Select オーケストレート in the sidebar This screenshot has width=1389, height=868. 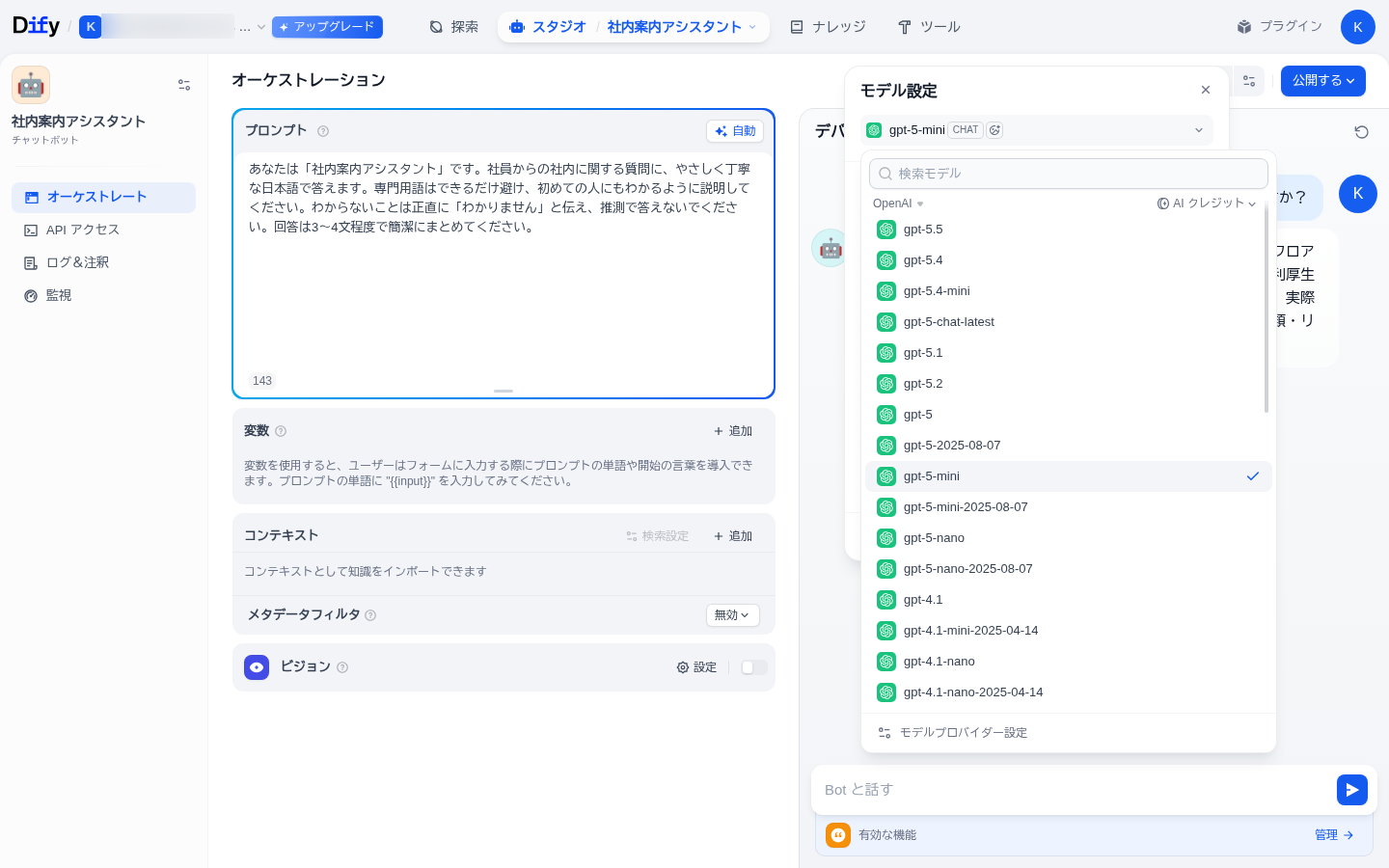[103, 197]
